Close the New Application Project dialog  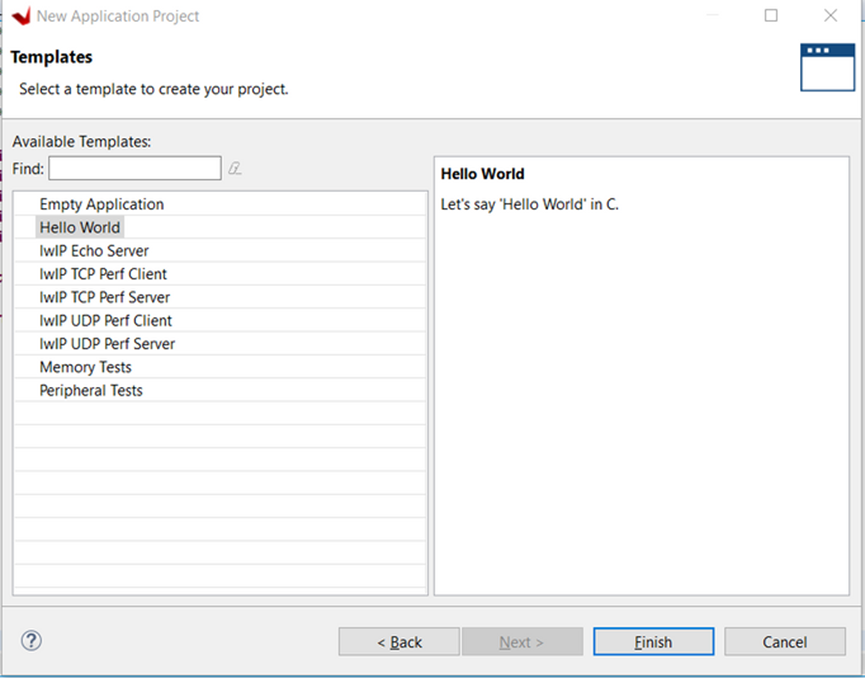tap(830, 16)
